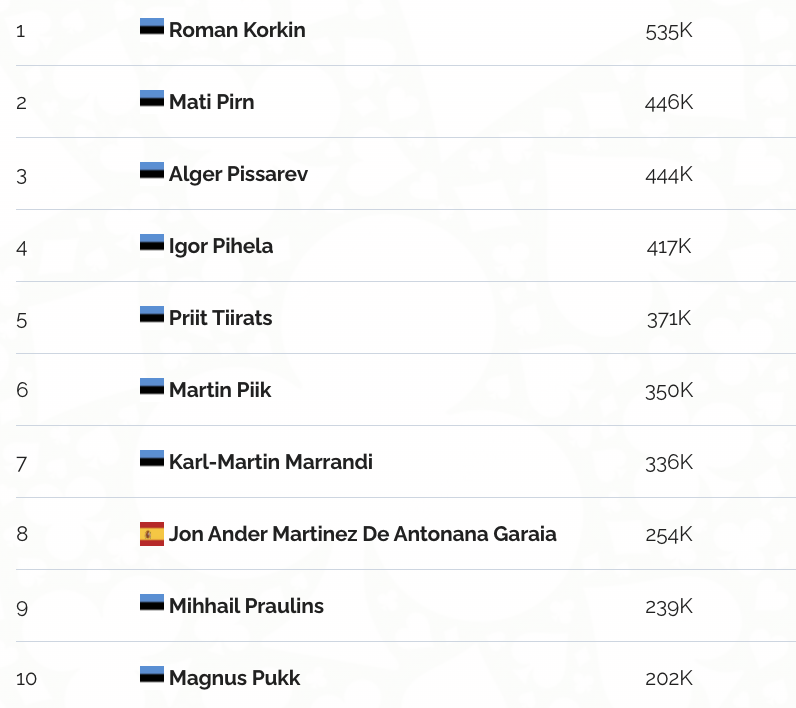Click the flag icon next to Mati Pirn
Screen dimensions: 796x708
[x=152, y=99]
